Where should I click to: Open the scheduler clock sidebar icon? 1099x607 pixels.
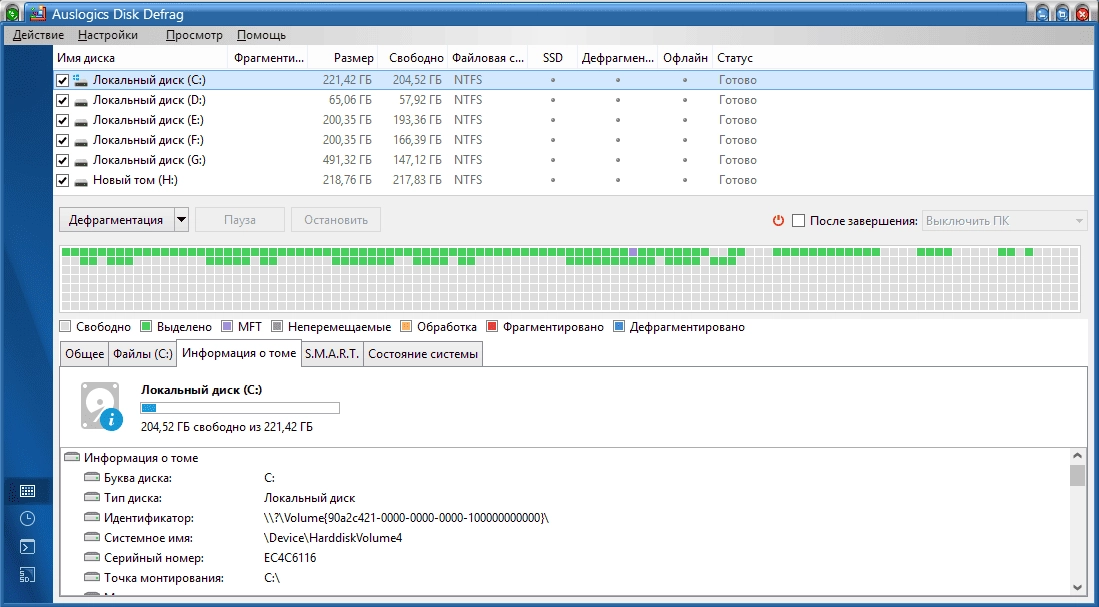(x=27, y=519)
